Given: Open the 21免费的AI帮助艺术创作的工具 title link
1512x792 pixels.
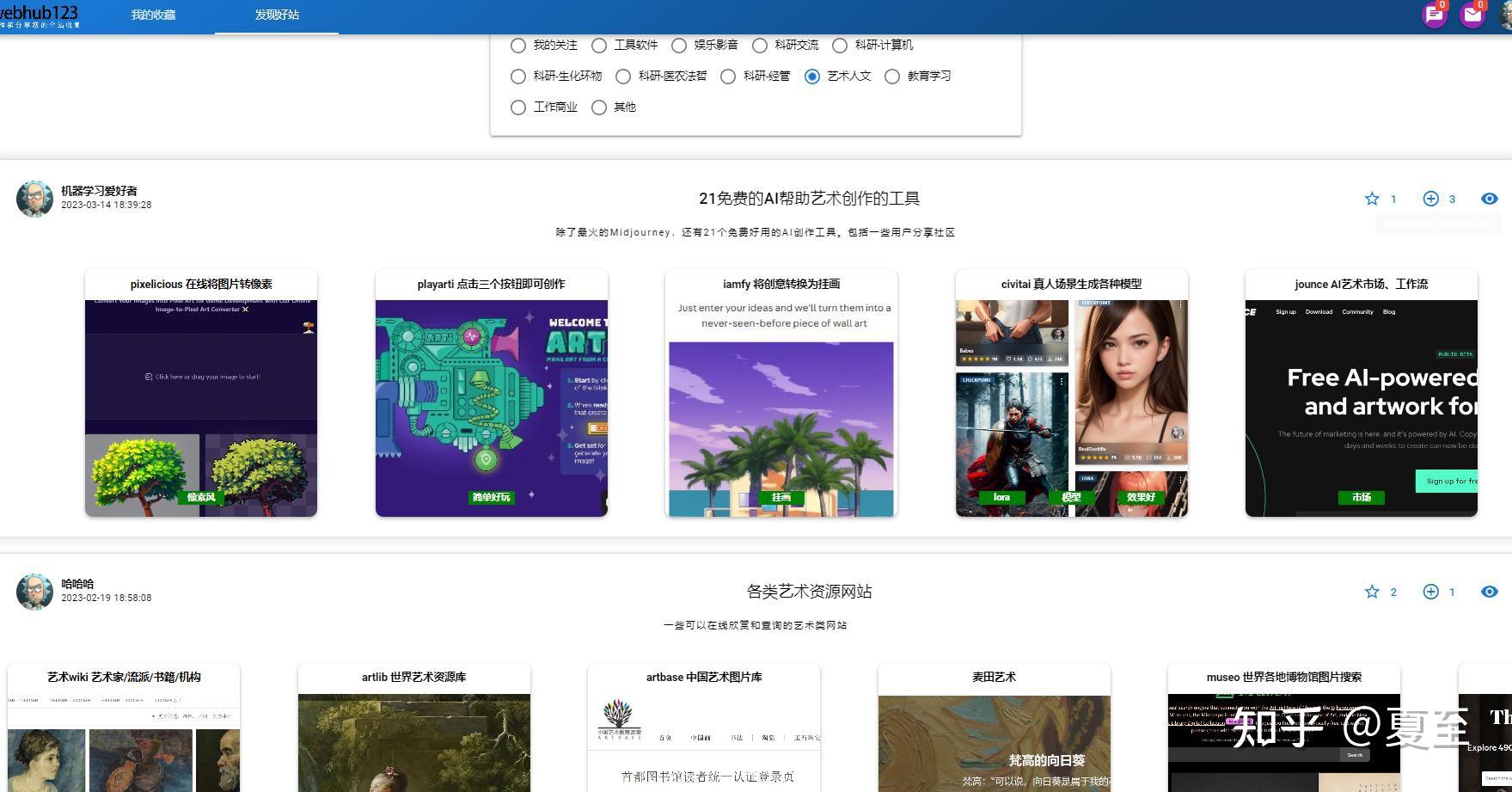Looking at the screenshot, I should (808, 198).
